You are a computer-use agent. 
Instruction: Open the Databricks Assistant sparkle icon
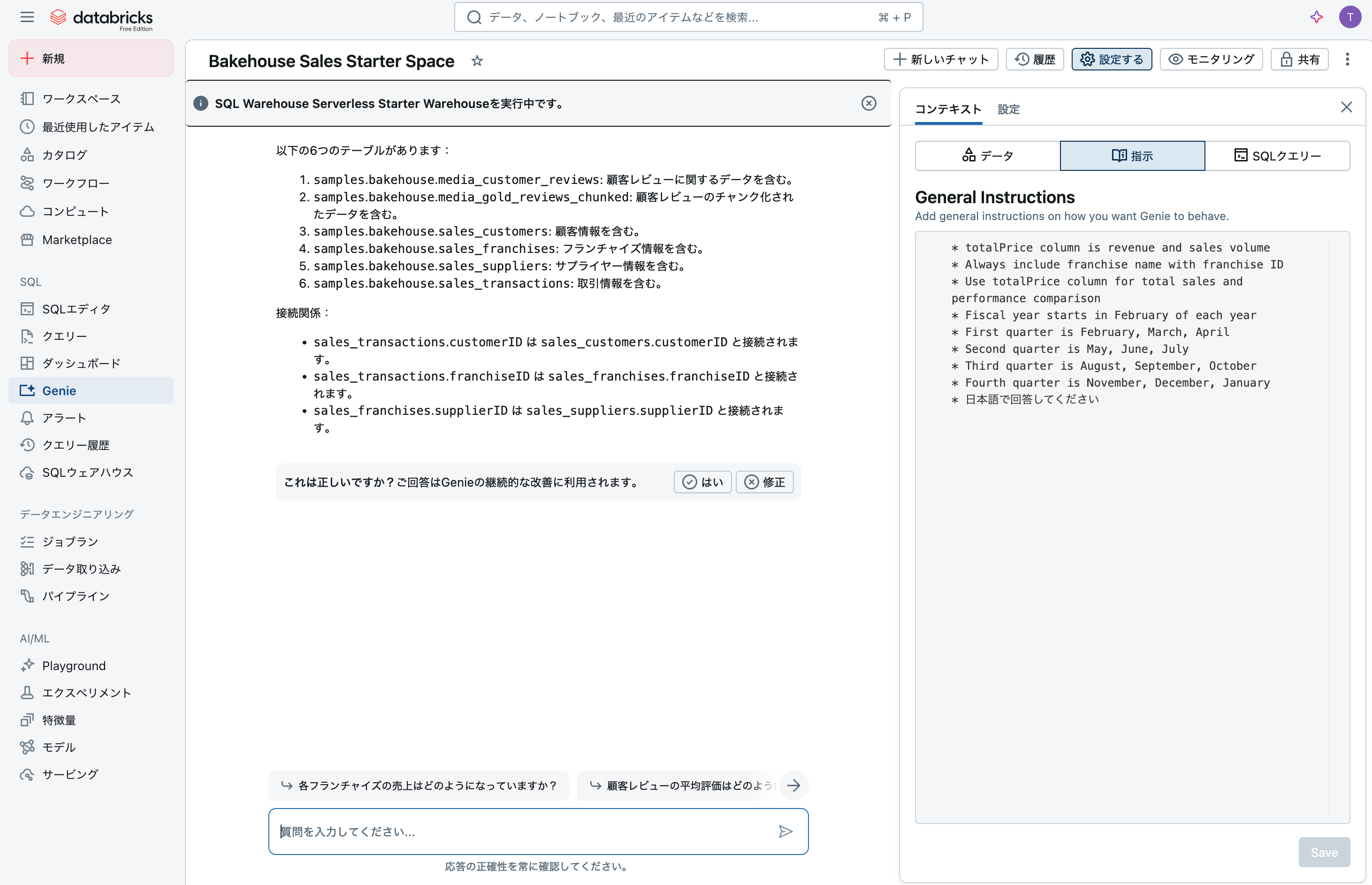pos(1316,17)
